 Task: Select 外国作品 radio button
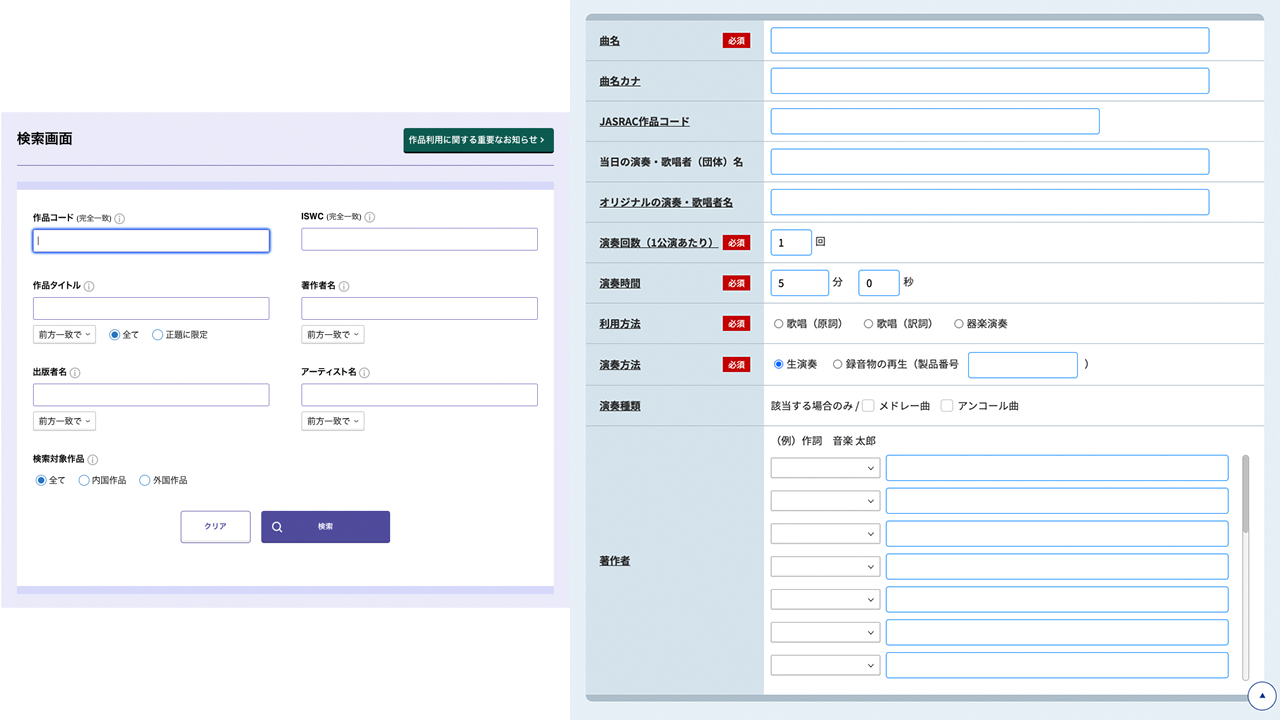(x=145, y=480)
